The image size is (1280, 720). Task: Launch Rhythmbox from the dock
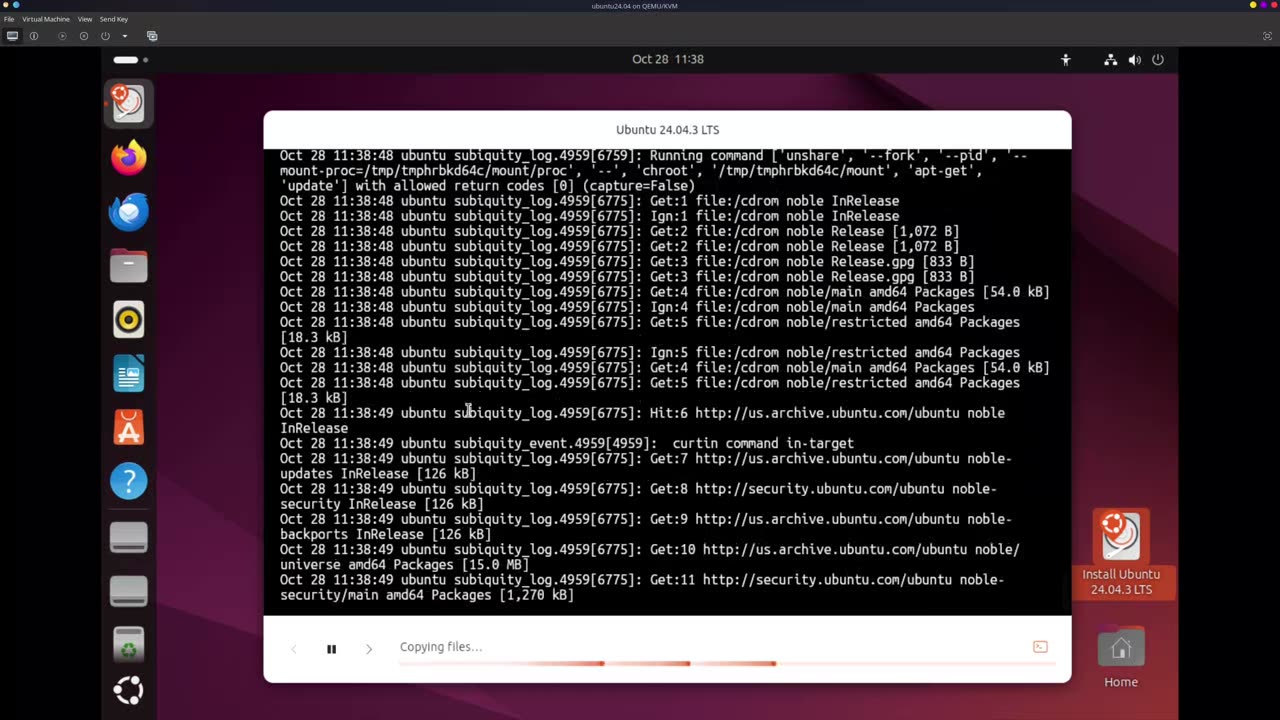128,320
